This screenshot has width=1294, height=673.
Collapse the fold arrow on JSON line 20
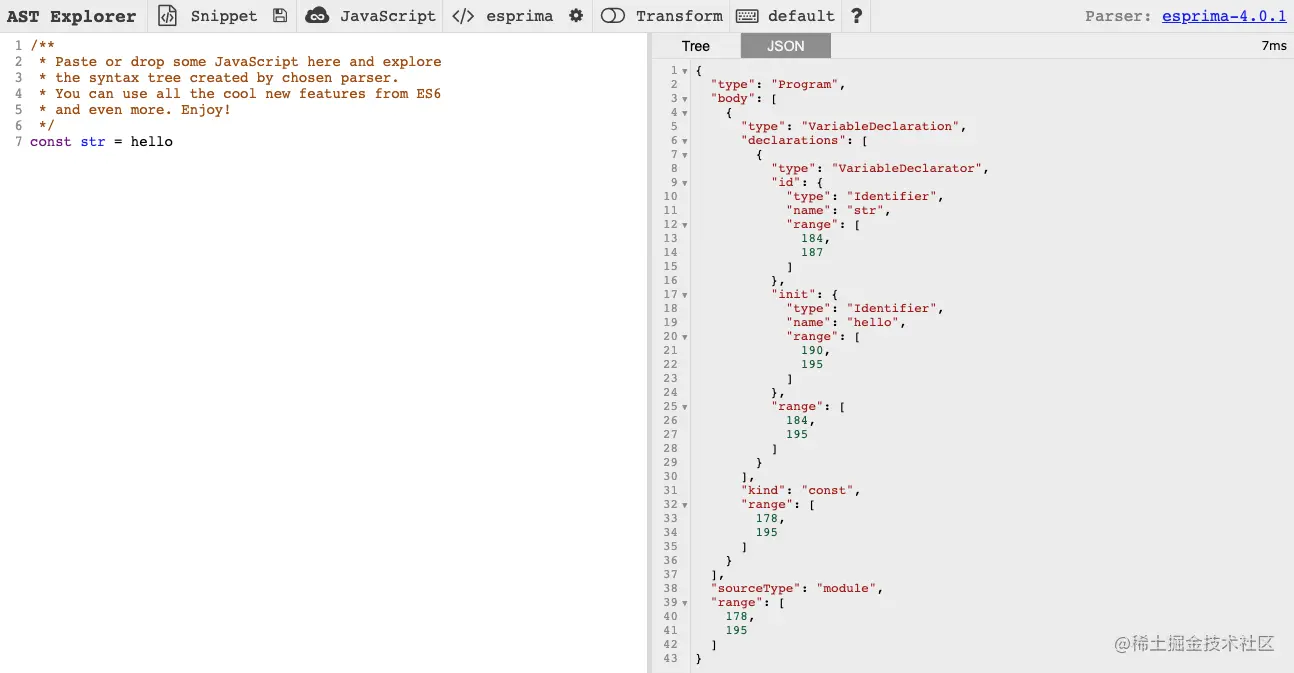click(x=684, y=337)
